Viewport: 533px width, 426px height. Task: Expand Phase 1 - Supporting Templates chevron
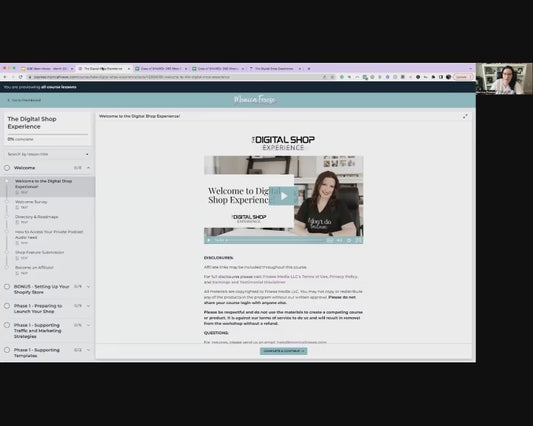[88, 350]
